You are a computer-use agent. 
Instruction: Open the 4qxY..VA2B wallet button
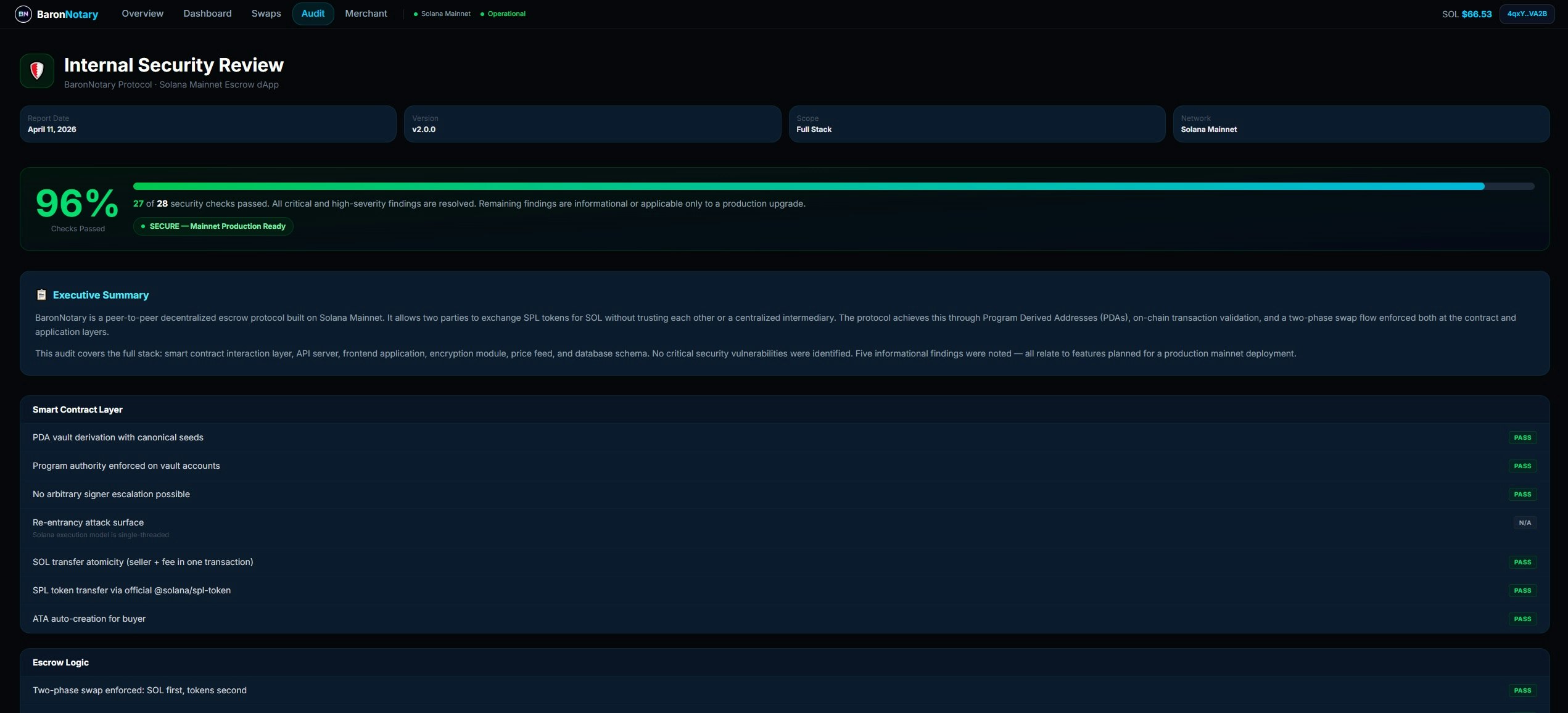point(1527,14)
